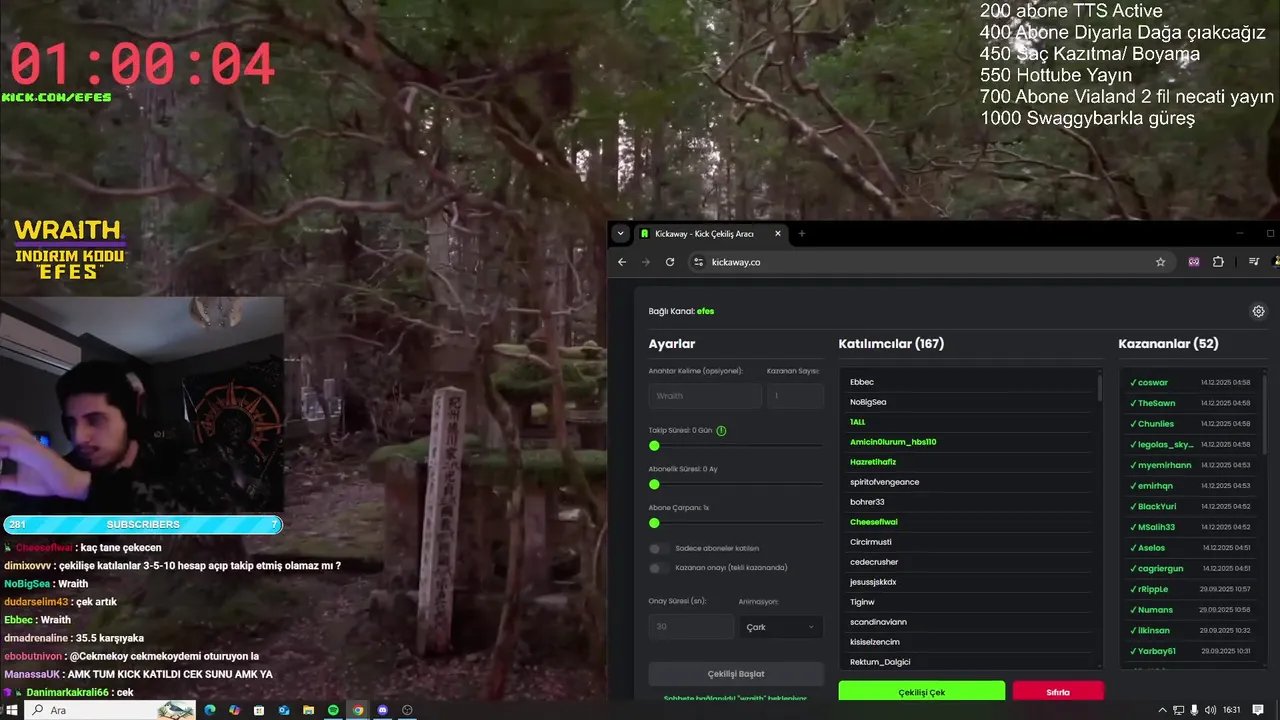Screen dimensions: 1280x720
Task: Open Discord from the taskbar
Action: click(382, 710)
